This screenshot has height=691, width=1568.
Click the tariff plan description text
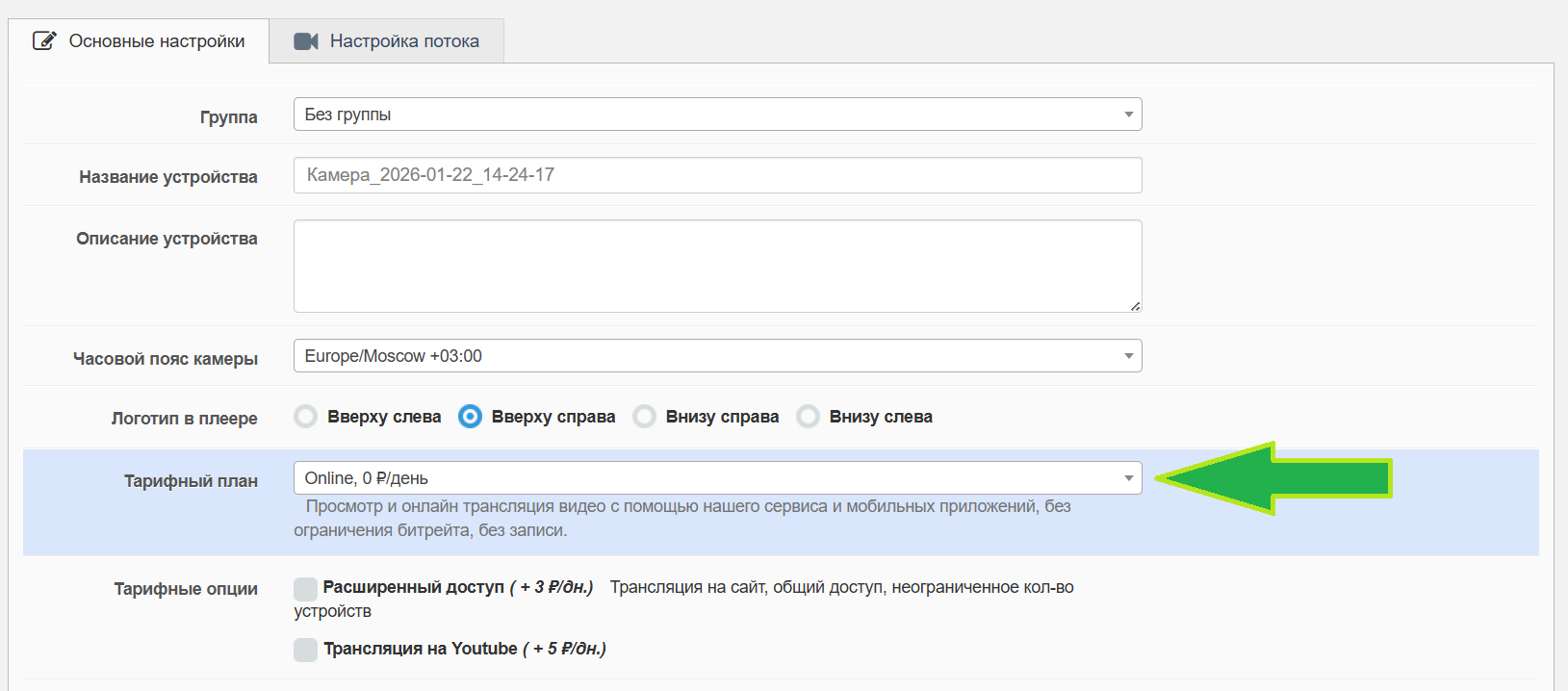click(x=681, y=518)
